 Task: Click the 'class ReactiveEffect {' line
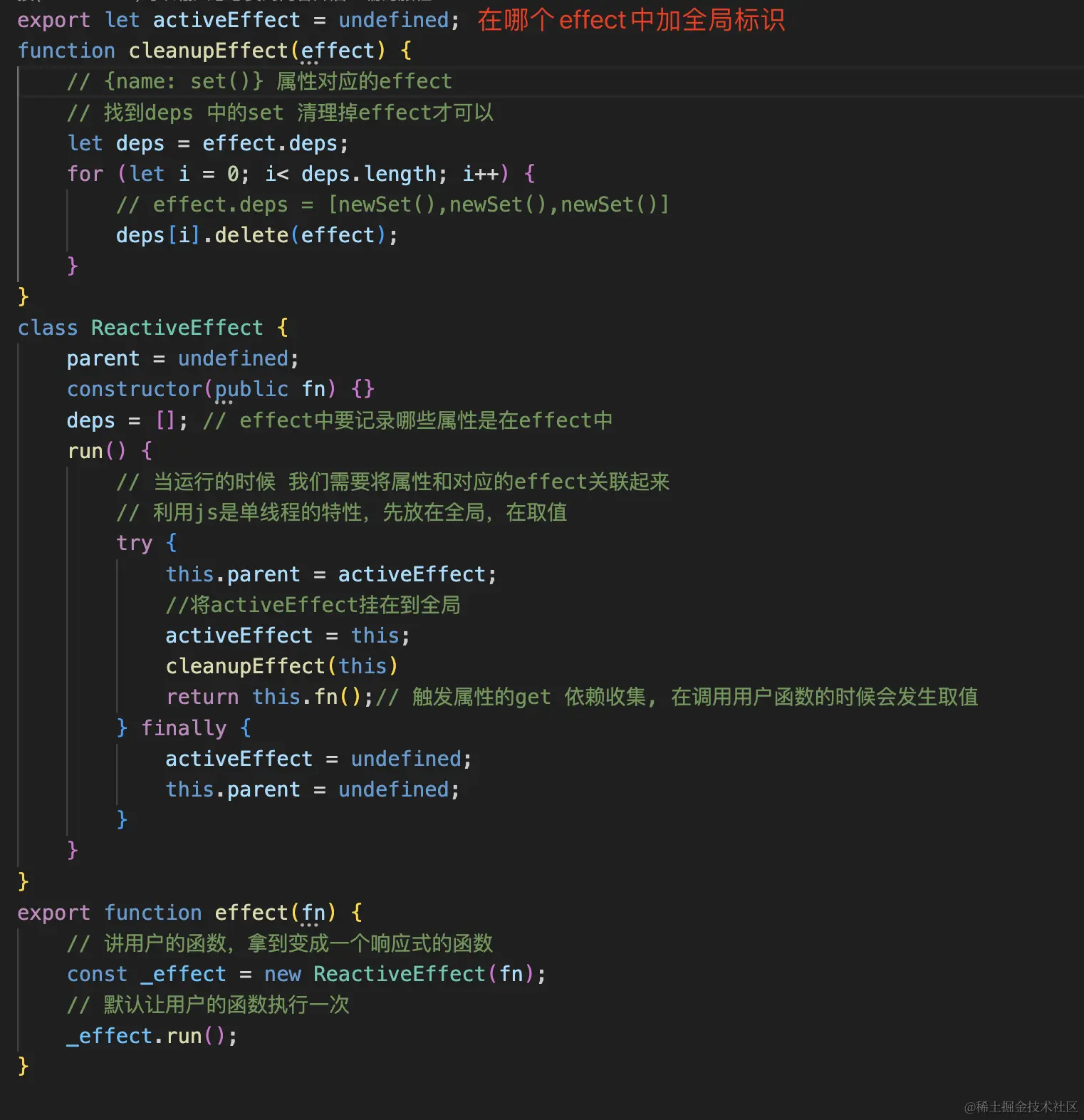[x=153, y=328]
